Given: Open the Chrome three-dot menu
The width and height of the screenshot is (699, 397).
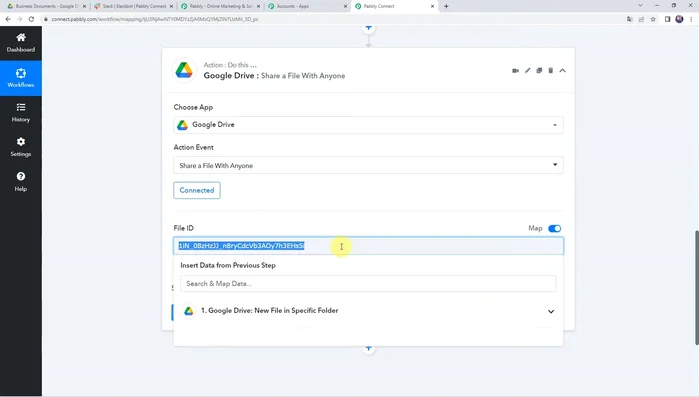Looking at the screenshot, I should point(691,19).
